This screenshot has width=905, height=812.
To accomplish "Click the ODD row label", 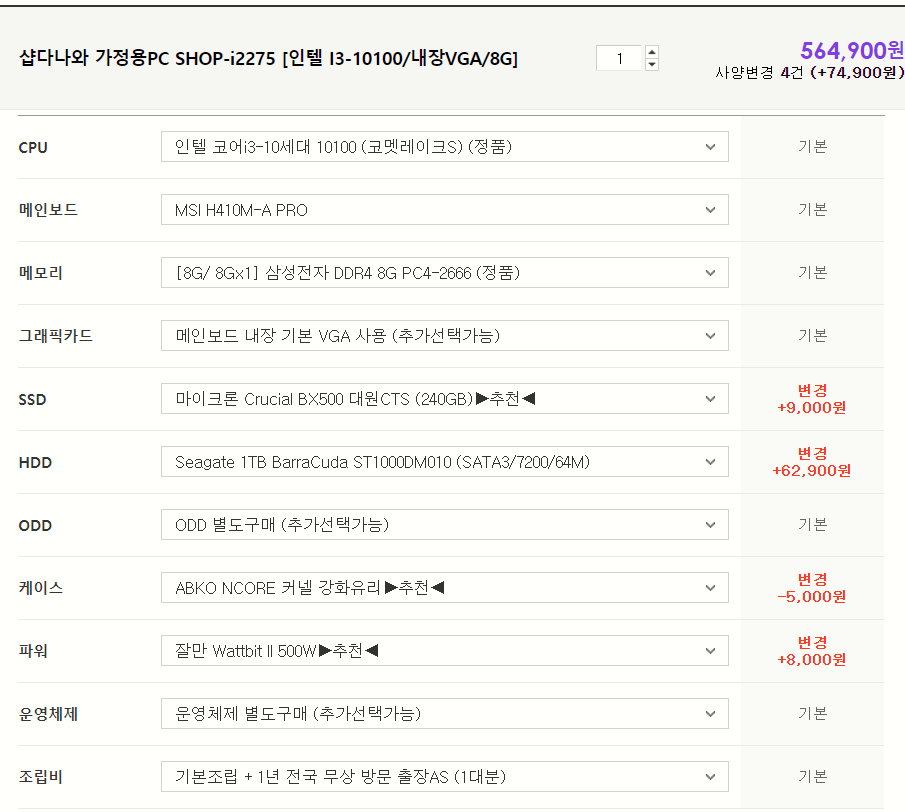I will pos(35,525).
